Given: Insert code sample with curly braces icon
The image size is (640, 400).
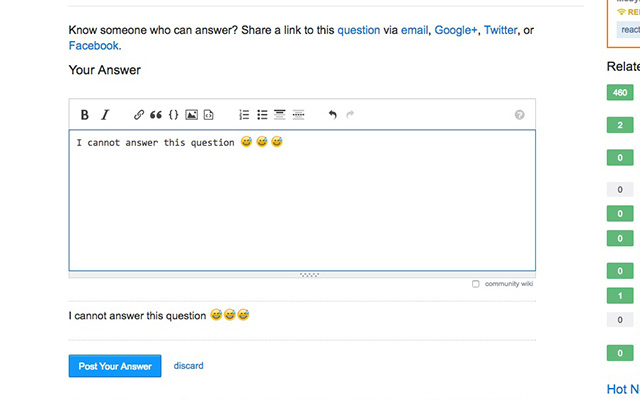Looking at the screenshot, I should pos(173,115).
